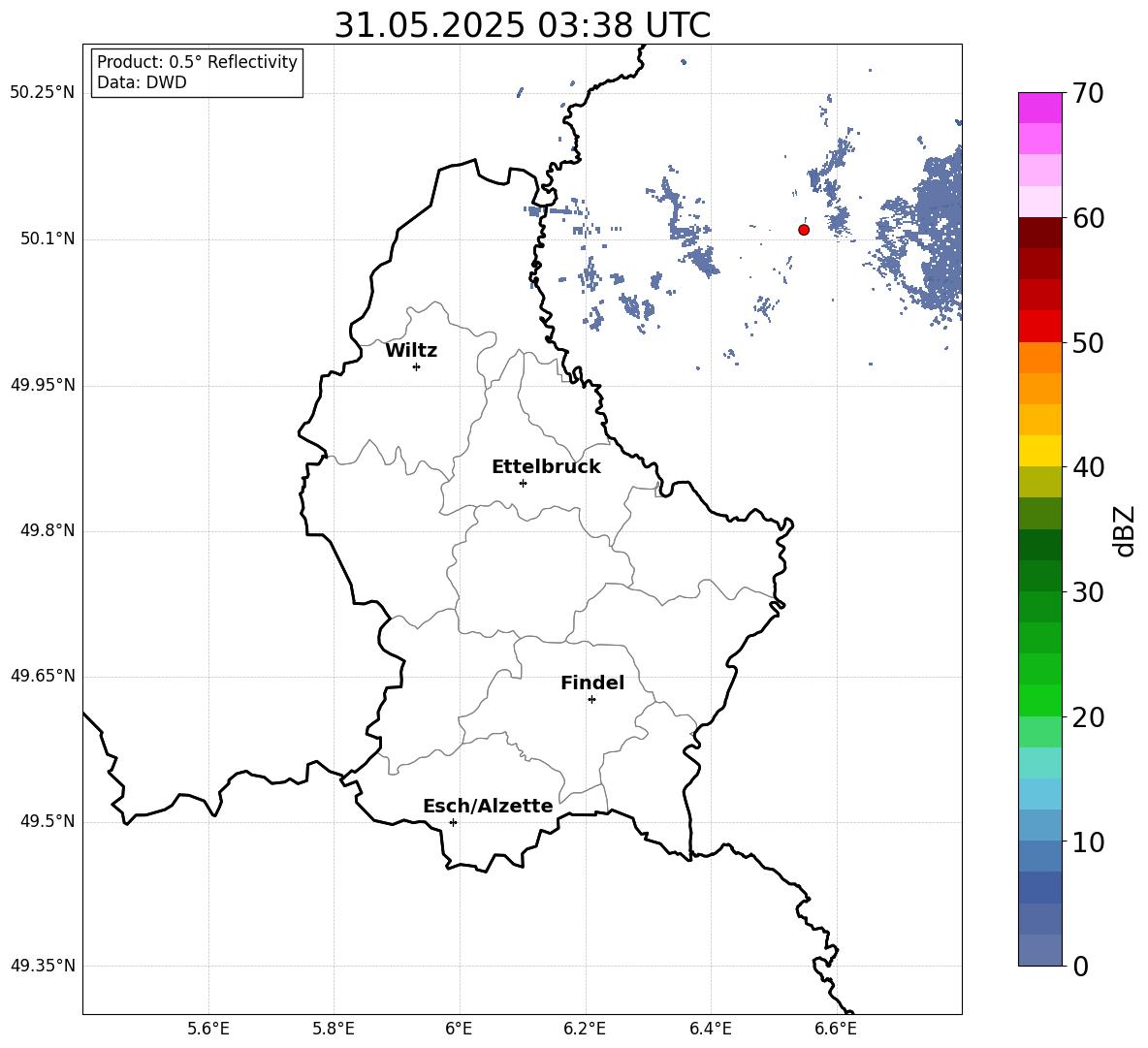Pick the bright red swatch above 50
Image resolution: width=1148 pixels, height=1048 pixels.
pos(1039,327)
